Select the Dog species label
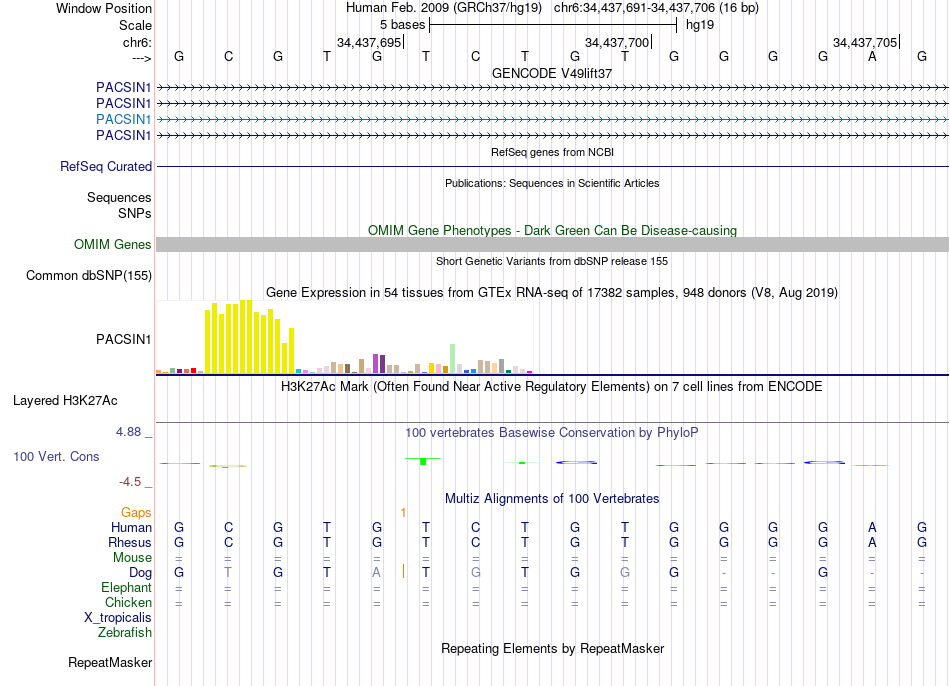Image resolution: width=950 pixels, height=686 pixels. [x=141, y=573]
